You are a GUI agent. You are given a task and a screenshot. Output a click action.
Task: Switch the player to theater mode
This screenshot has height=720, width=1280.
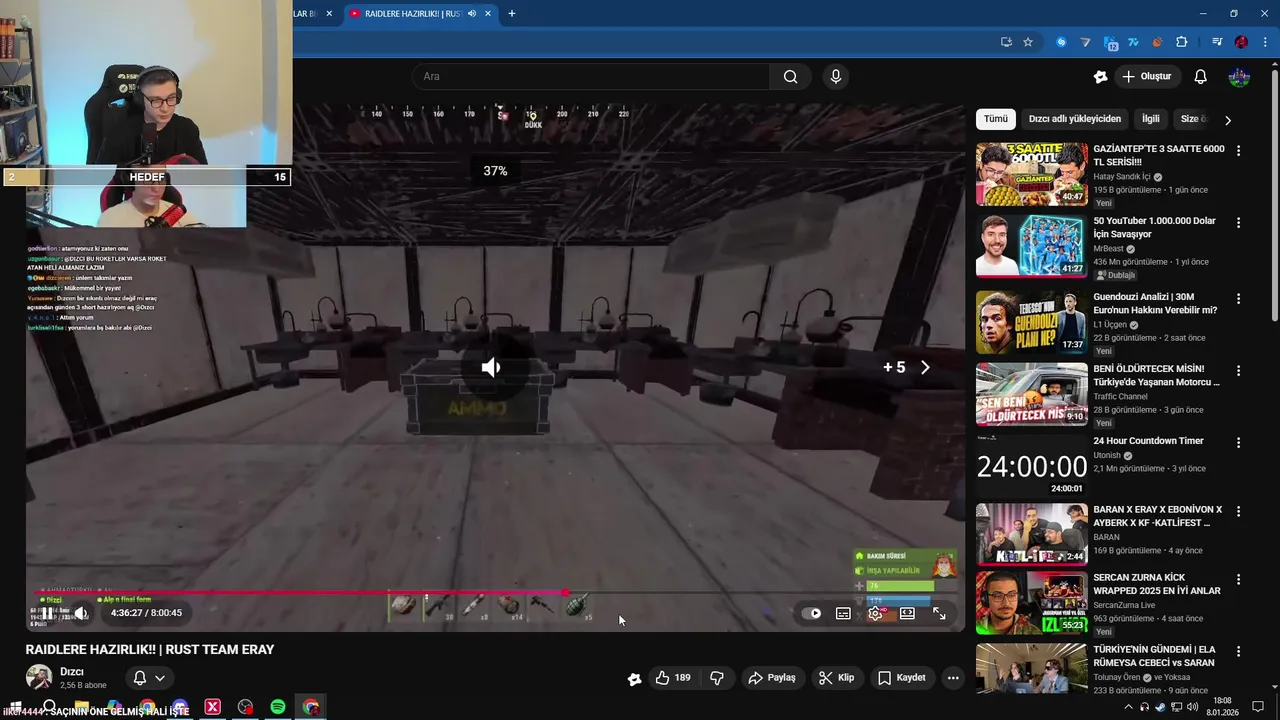coord(907,614)
